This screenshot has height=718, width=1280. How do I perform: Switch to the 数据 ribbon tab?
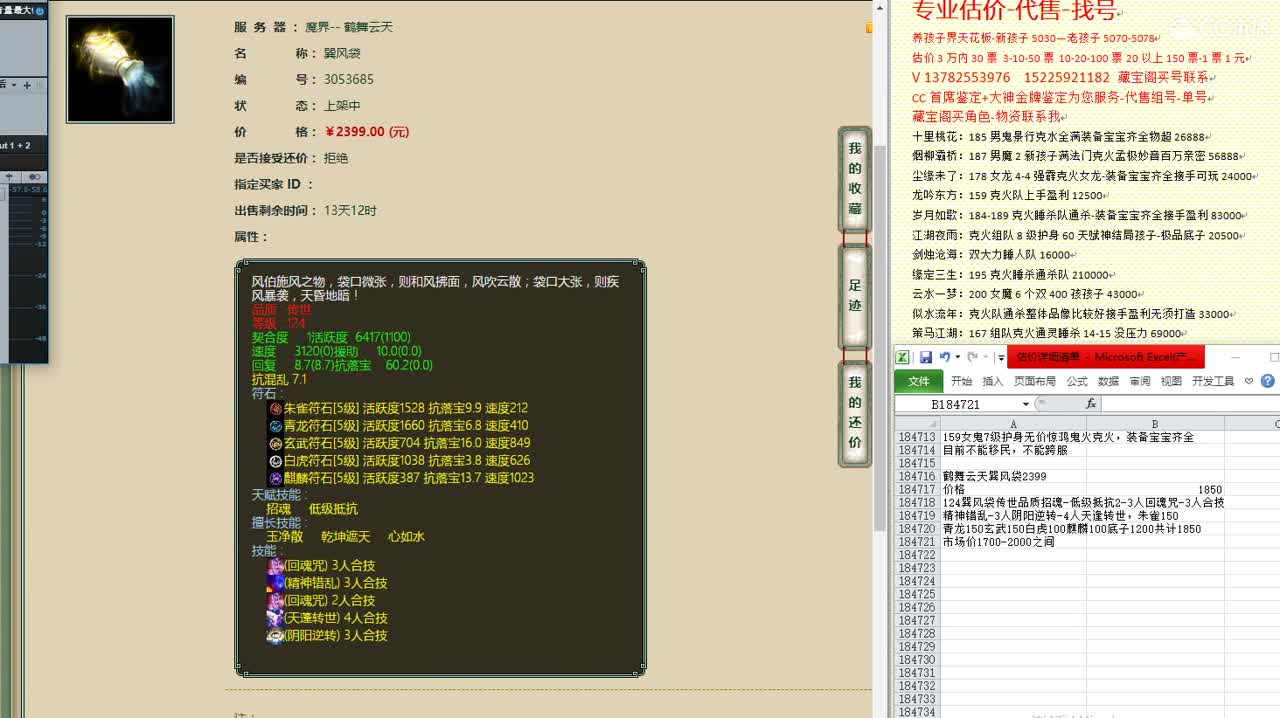point(1108,381)
